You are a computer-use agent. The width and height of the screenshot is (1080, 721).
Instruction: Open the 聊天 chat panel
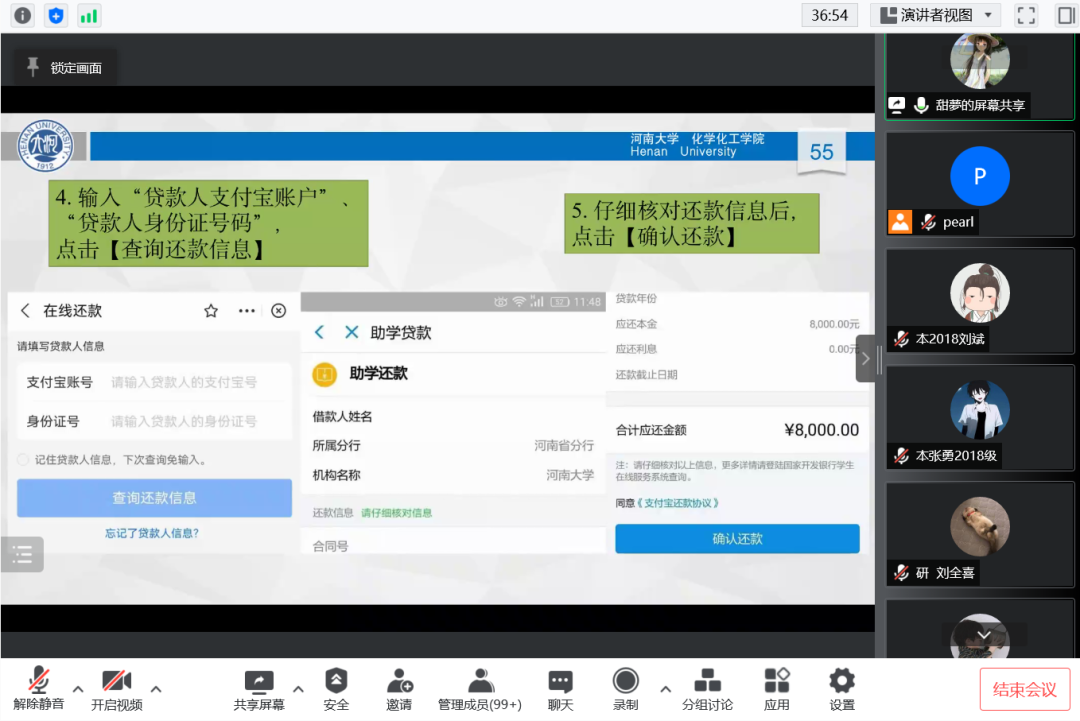tap(560, 689)
